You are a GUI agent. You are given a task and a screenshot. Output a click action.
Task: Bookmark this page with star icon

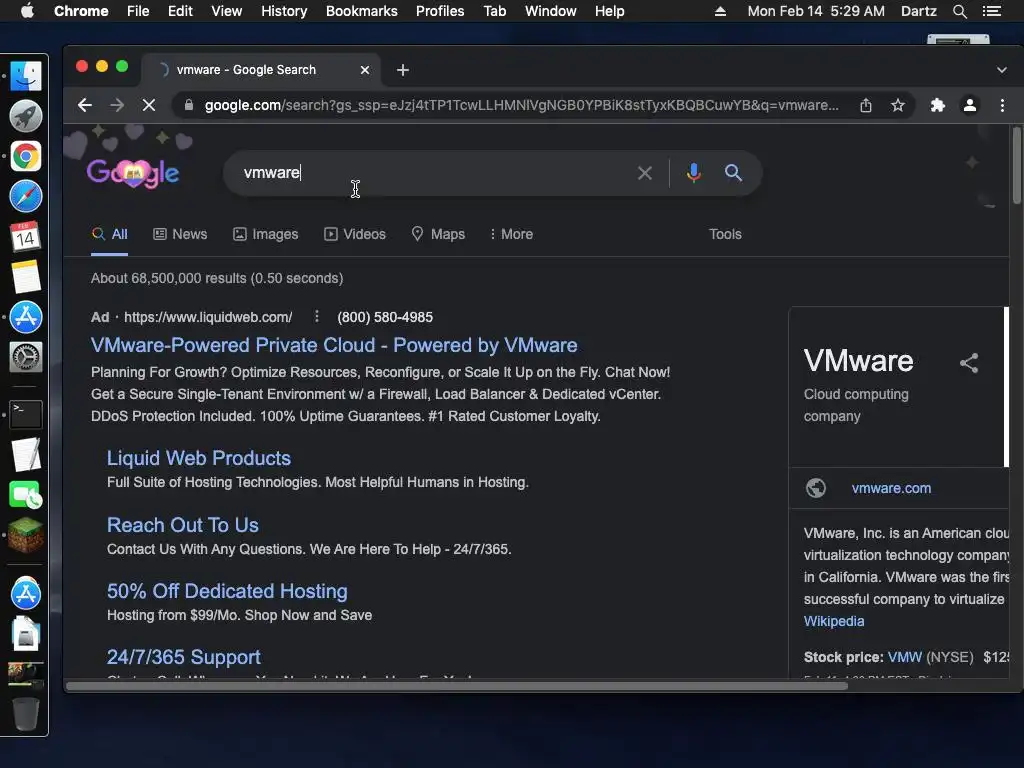898,105
